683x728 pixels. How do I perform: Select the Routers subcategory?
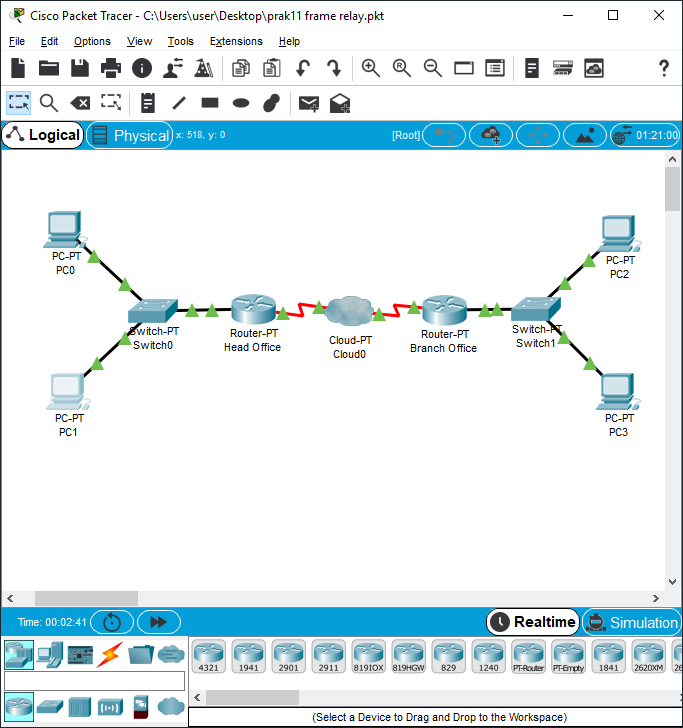point(19,706)
